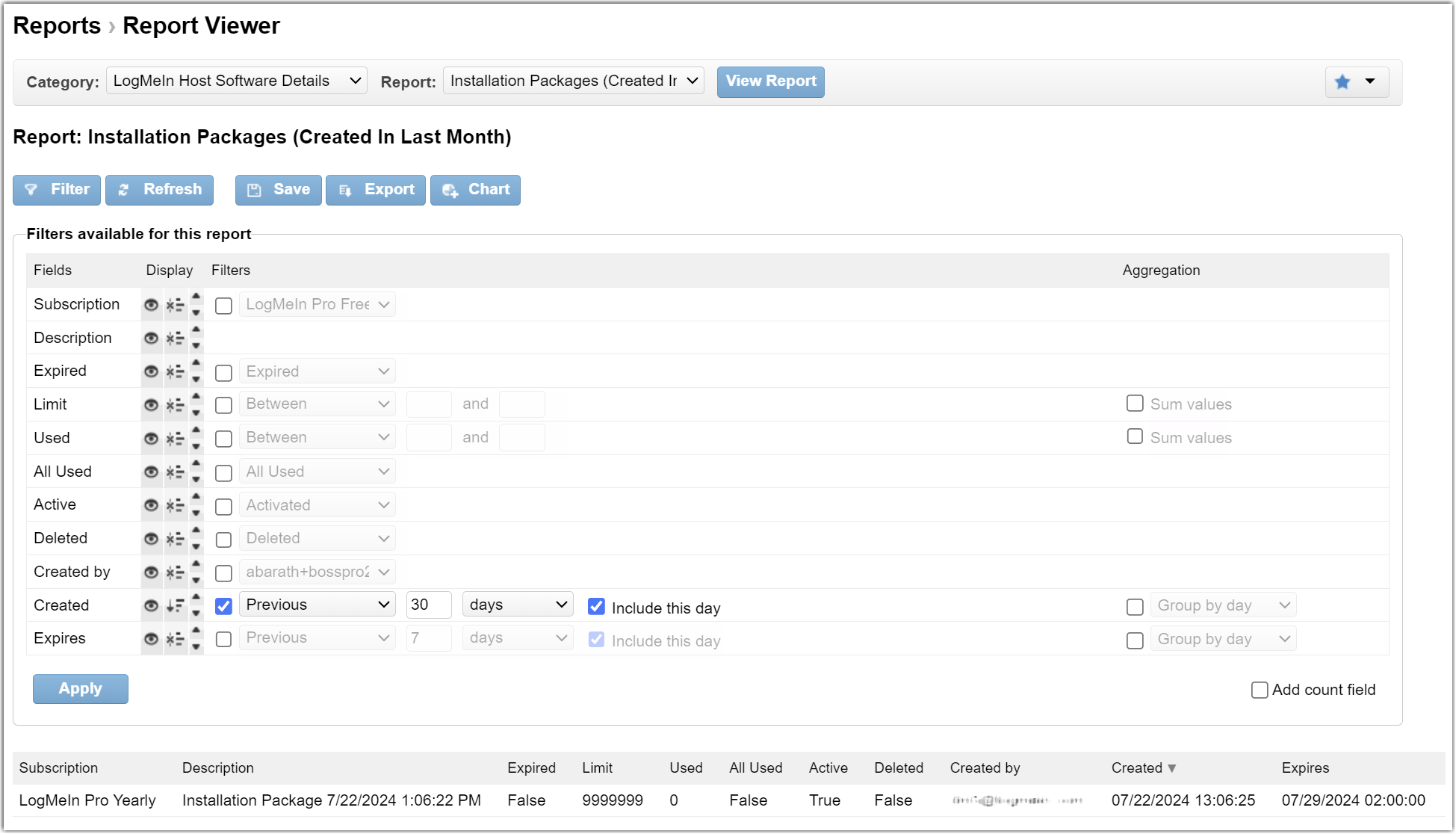Toggle visibility eye for Expires field
The image size is (1456, 834).
[151, 639]
